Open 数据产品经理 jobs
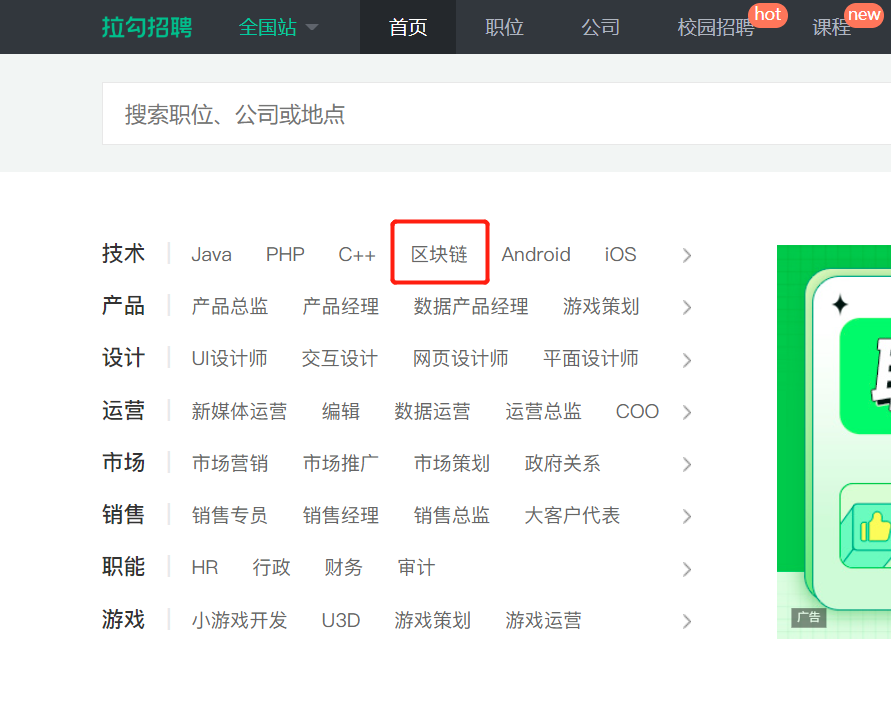891x701 pixels. click(471, 307)
